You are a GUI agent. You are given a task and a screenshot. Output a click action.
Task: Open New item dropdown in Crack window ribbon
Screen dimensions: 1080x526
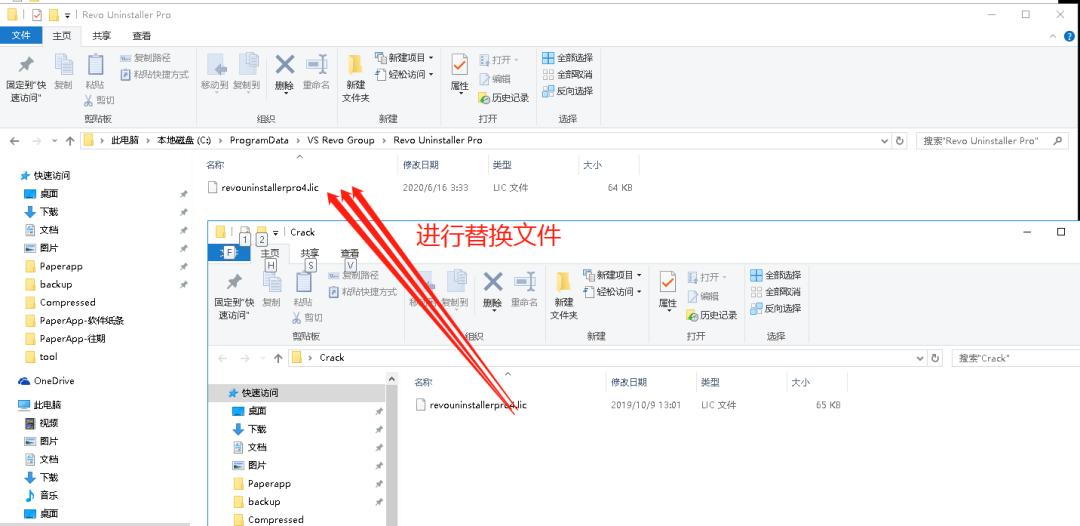click(x=612, y=275)
